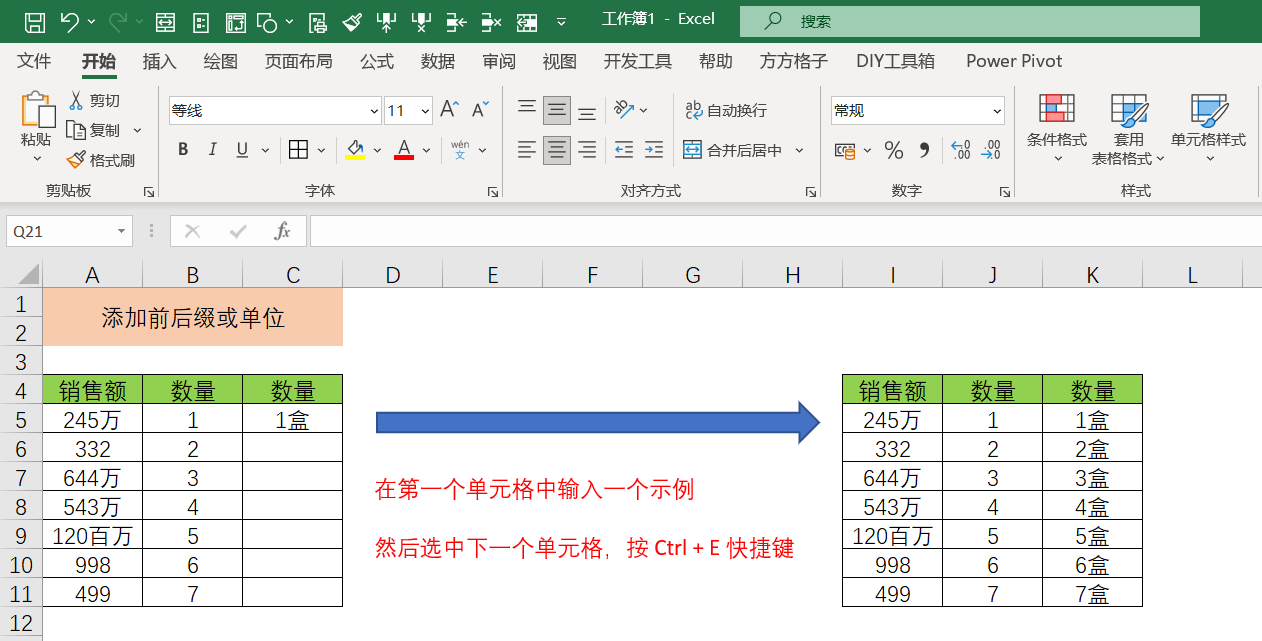The image size is (1262, 641).
Task: Switch to the Data (数据) tab
Action: pyautogui.click(x=438, y=61)
